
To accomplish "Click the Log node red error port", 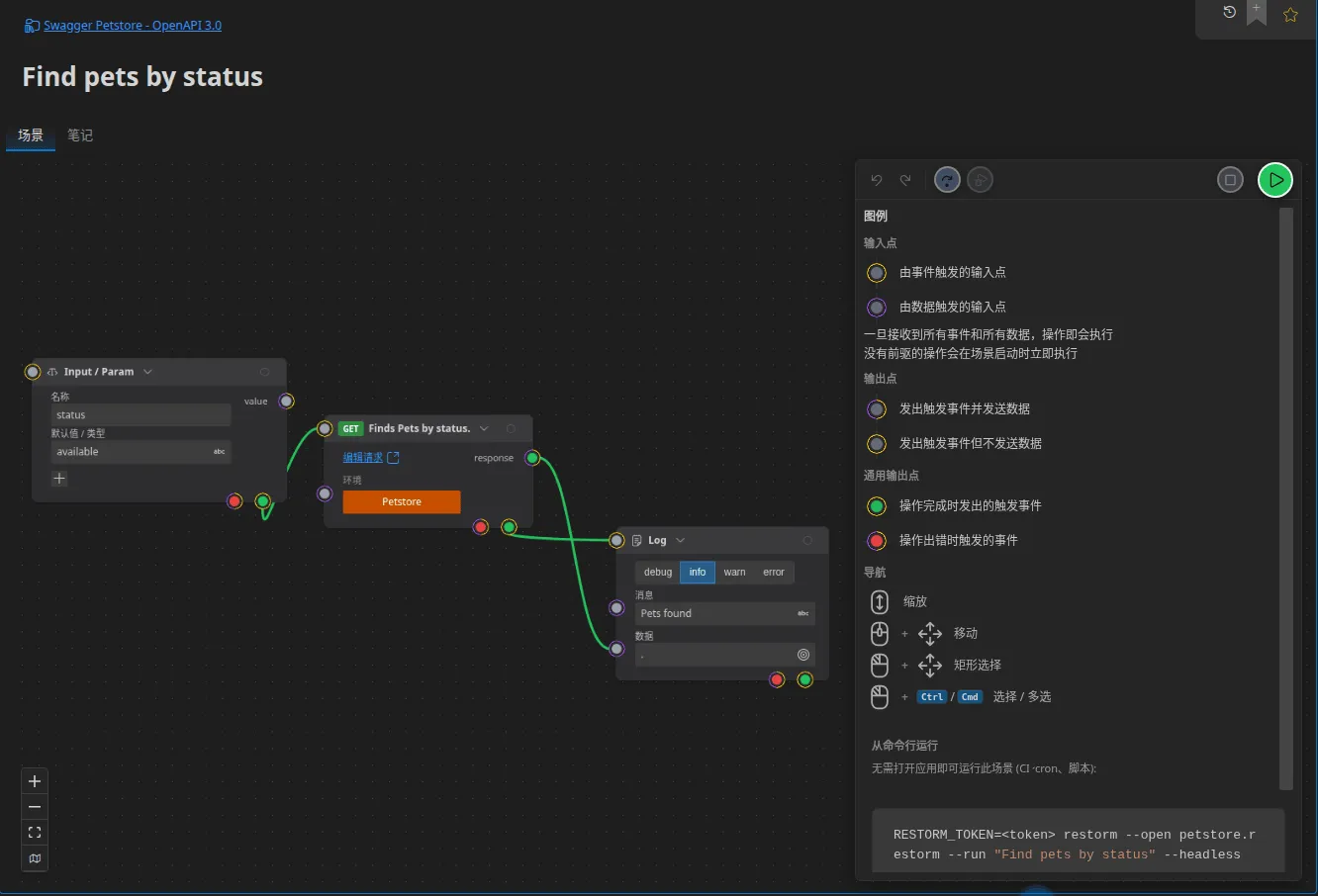I will [777, 679].
